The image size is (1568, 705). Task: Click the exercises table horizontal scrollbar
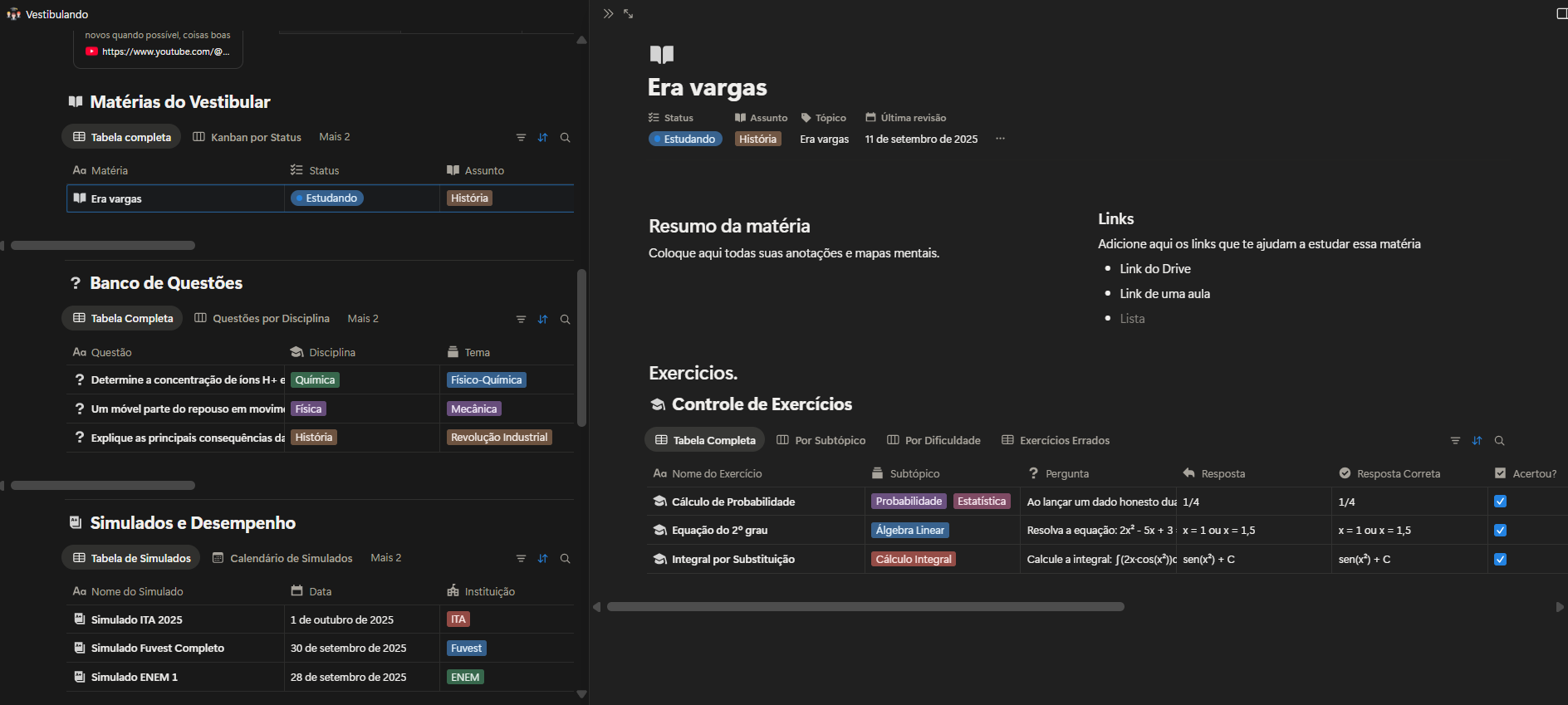click(865, 607)
